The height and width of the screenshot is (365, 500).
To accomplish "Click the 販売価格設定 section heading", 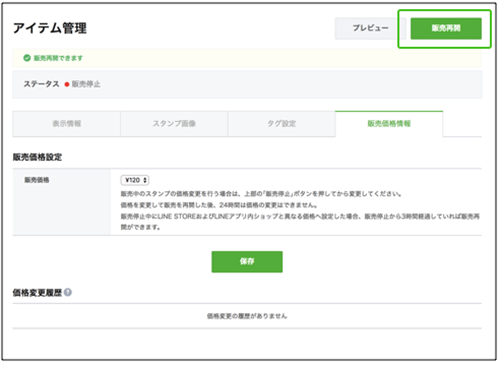I will click(x=37, y=157).
